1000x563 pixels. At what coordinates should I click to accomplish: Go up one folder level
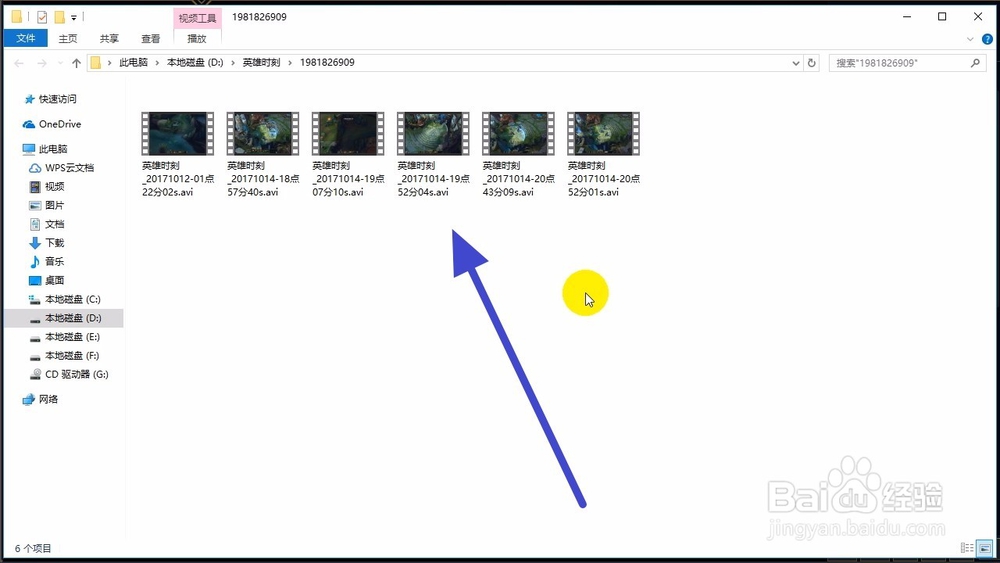77,63
